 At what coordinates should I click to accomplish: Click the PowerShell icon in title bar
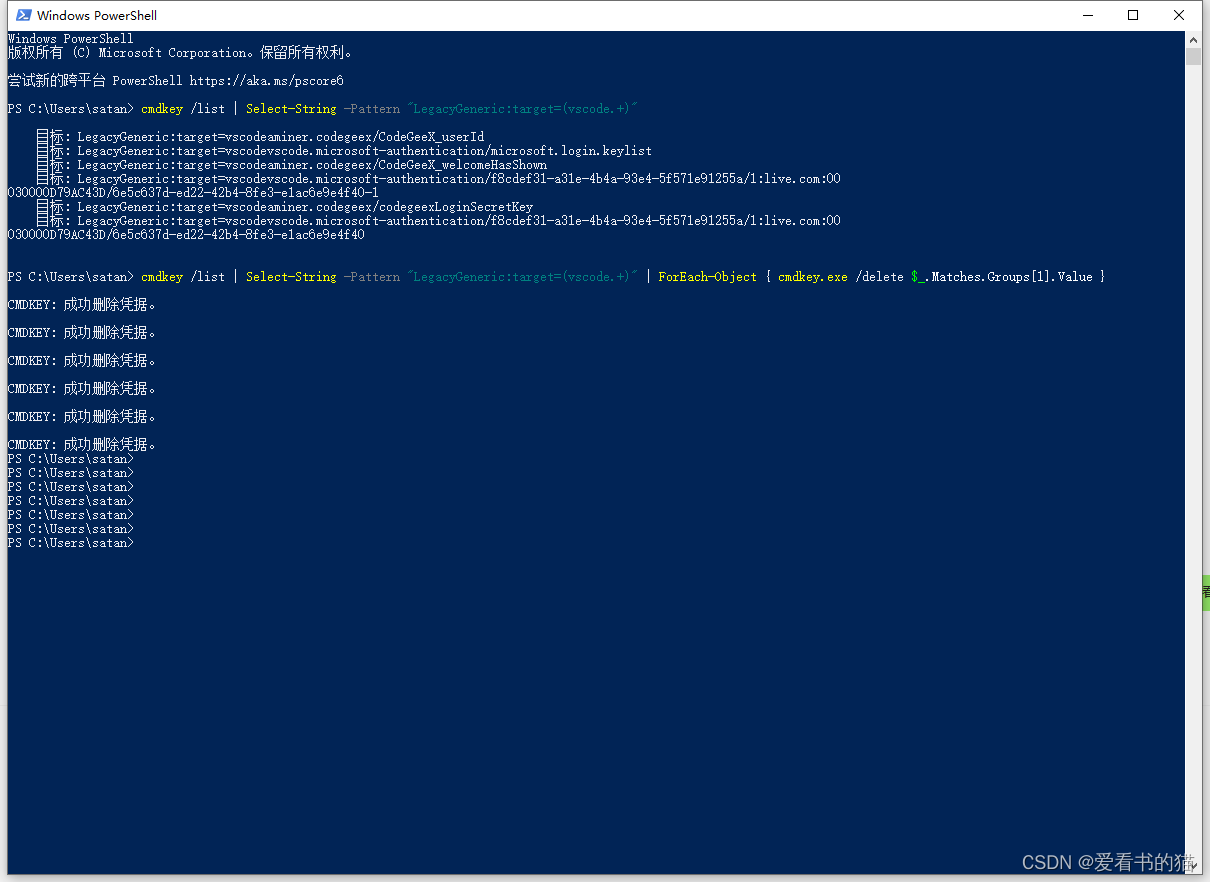23,15
